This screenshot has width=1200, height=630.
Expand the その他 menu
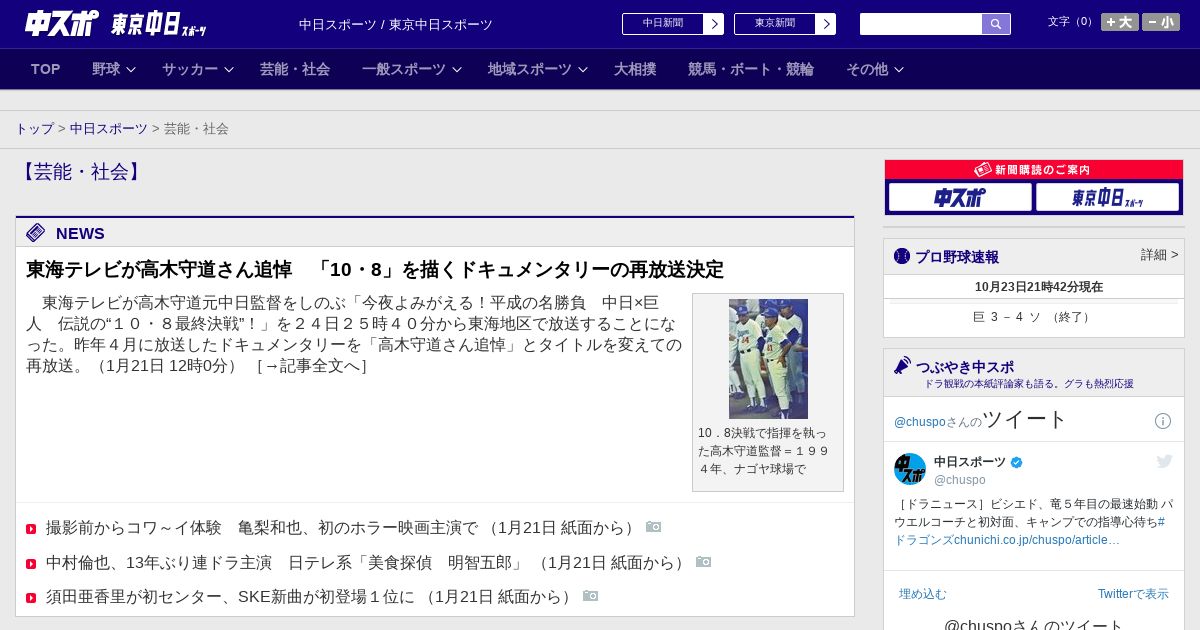coord(875,69)
